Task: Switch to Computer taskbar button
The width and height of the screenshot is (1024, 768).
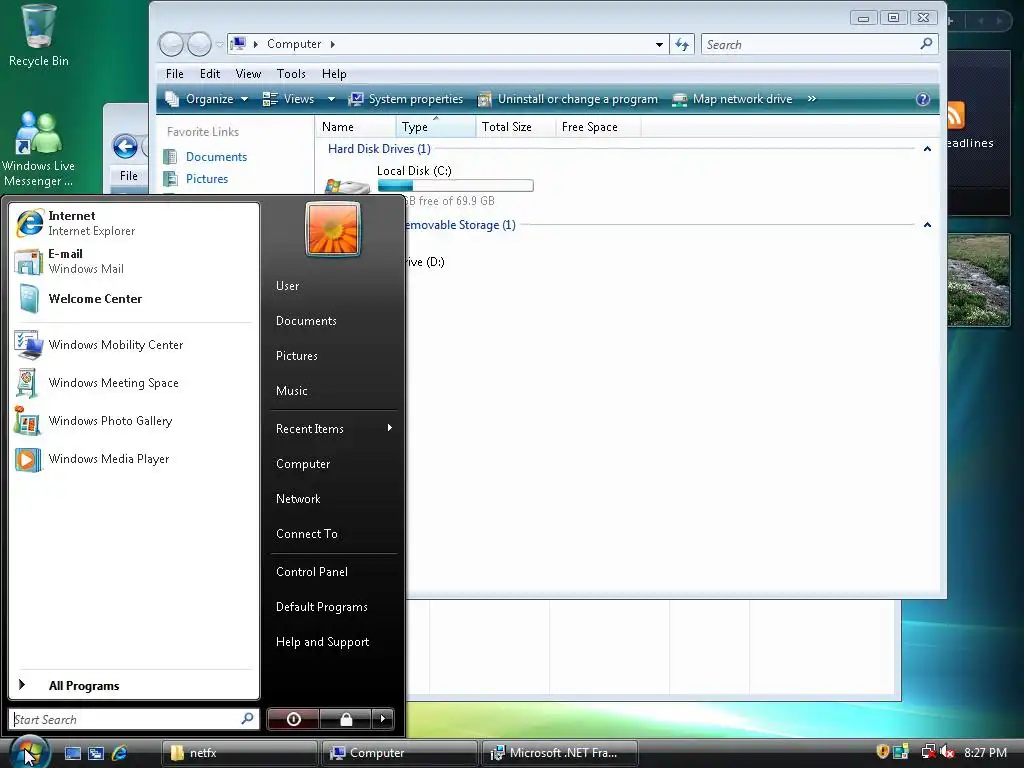Action: tap(399, 753)
